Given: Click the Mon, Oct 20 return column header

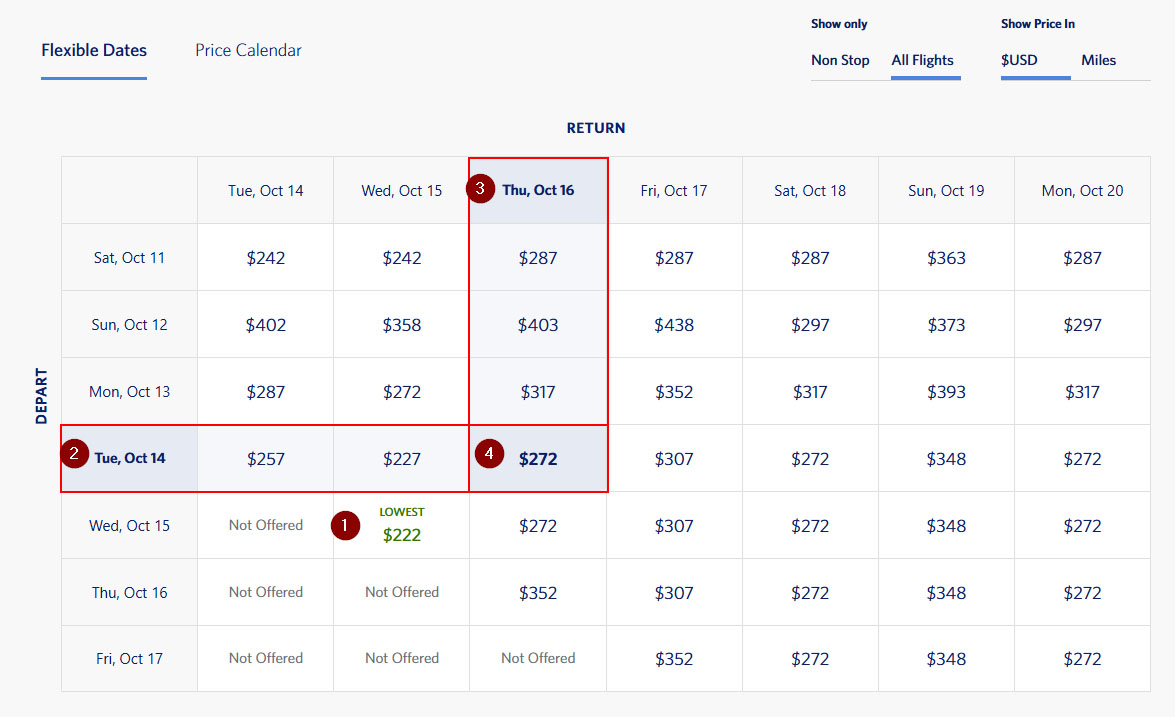Looking at the screenshot, I should click(1082, 190).
